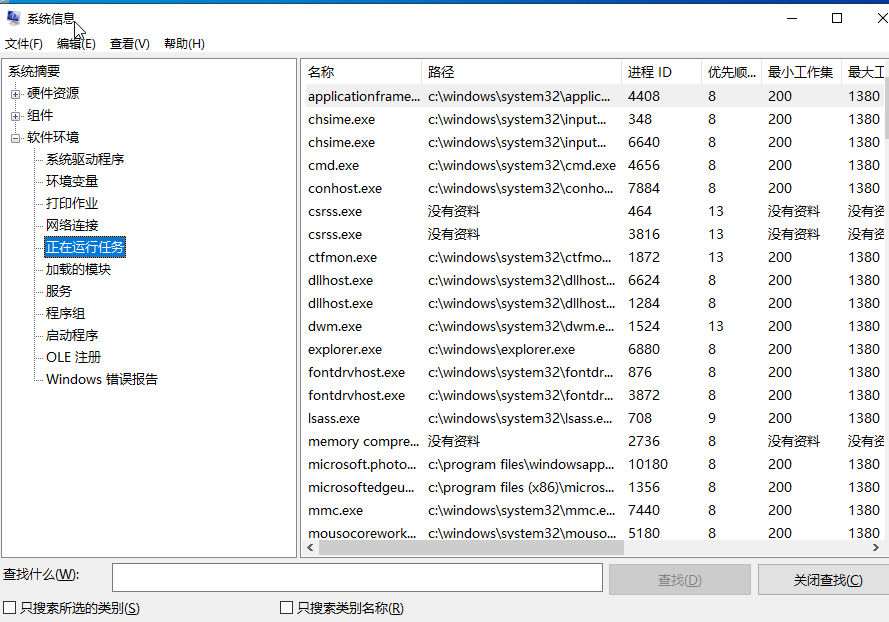This screenshot has height=622, width=889.
Task: Click process ID cell 7440
Action: pyautogui.click(x=644, y=510)
